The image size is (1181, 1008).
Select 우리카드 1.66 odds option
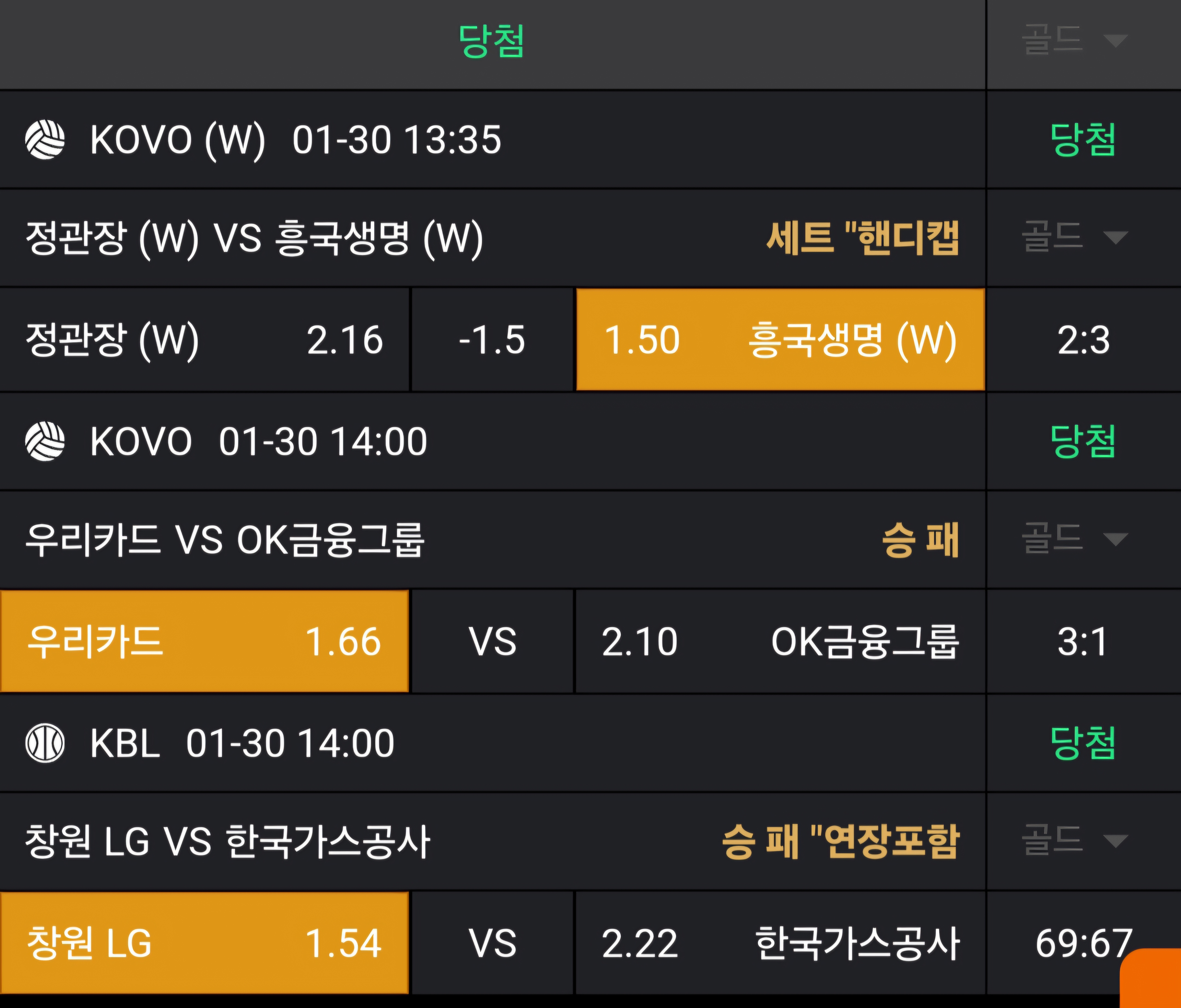[x=204, y=641]
